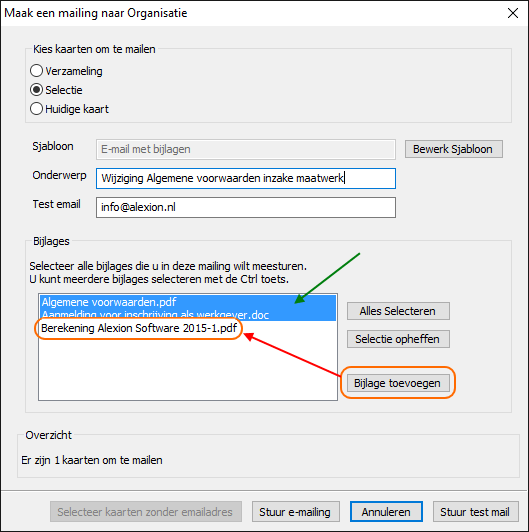529x532 pixels.
Task: Select Aanmelding voor inschrijving als werkgever.doc
Action: 188,315
